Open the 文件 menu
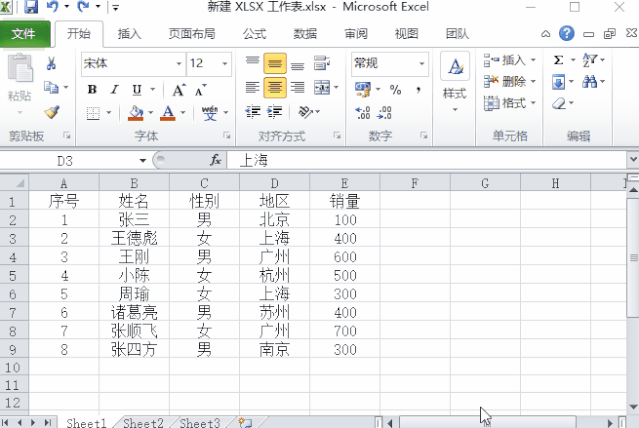 point(24,33)
